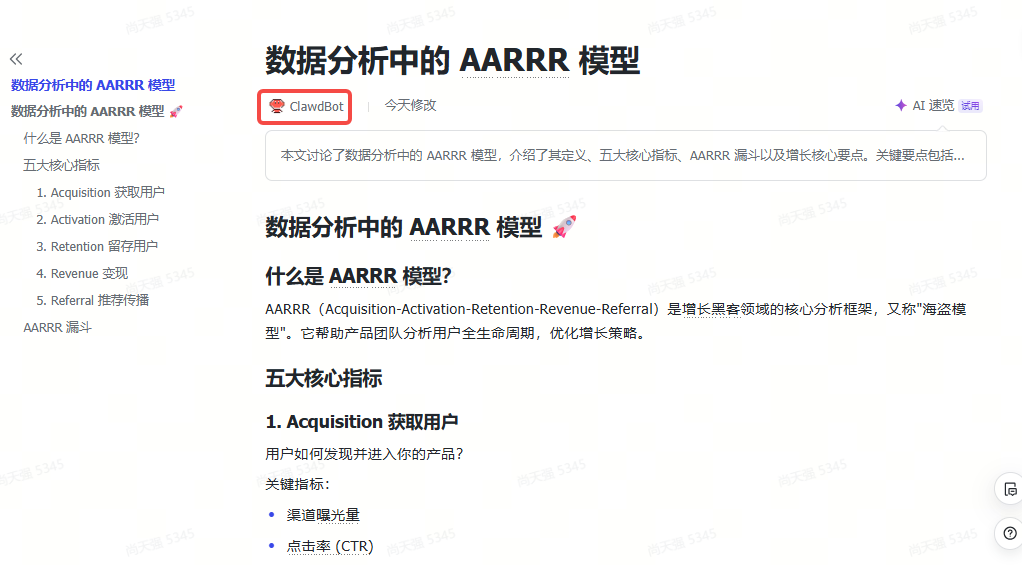The image size is (1022, 565).
Task: Go to outline item 五大核心指标
Action: coord(62,166)
